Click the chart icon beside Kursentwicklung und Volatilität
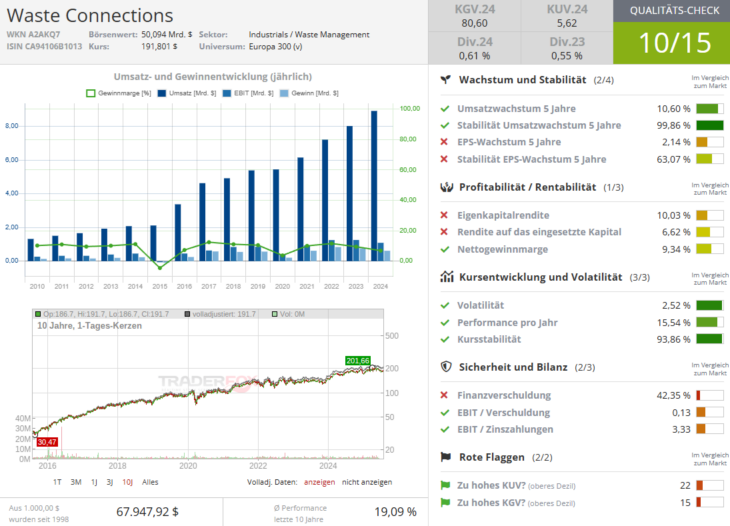The width and height of the screenshot is (730, 526). tap(446, 277)
